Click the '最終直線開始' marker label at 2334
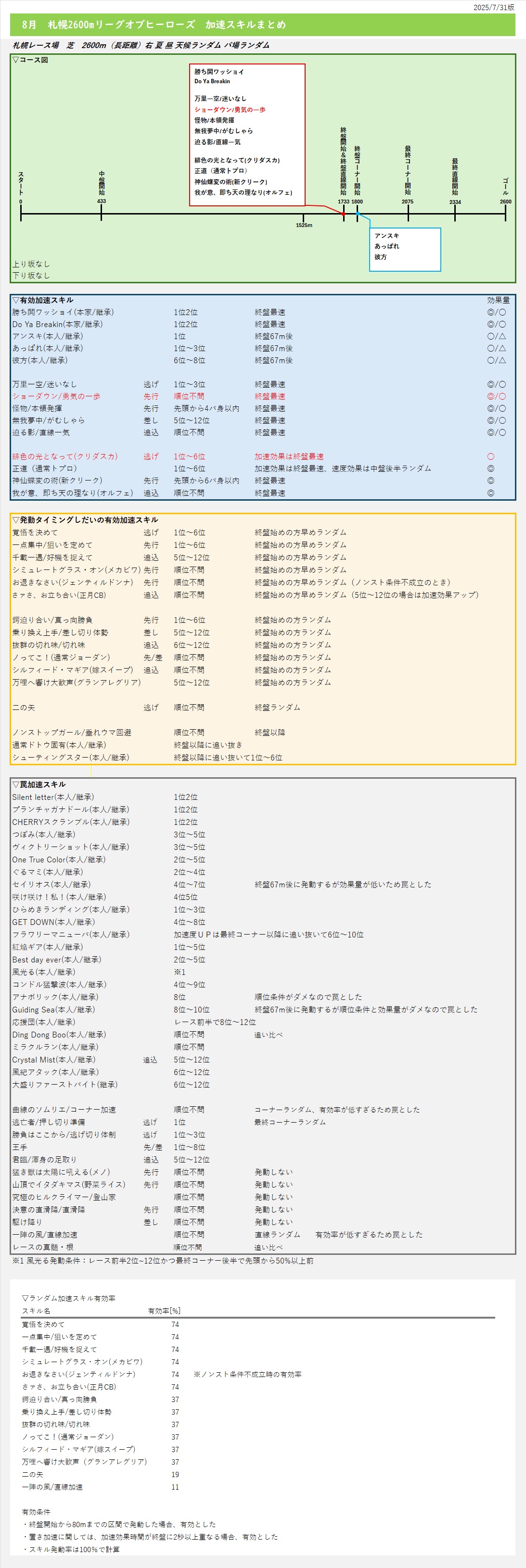This screenshot has height=1568, width=526. (x=455, y=177)
